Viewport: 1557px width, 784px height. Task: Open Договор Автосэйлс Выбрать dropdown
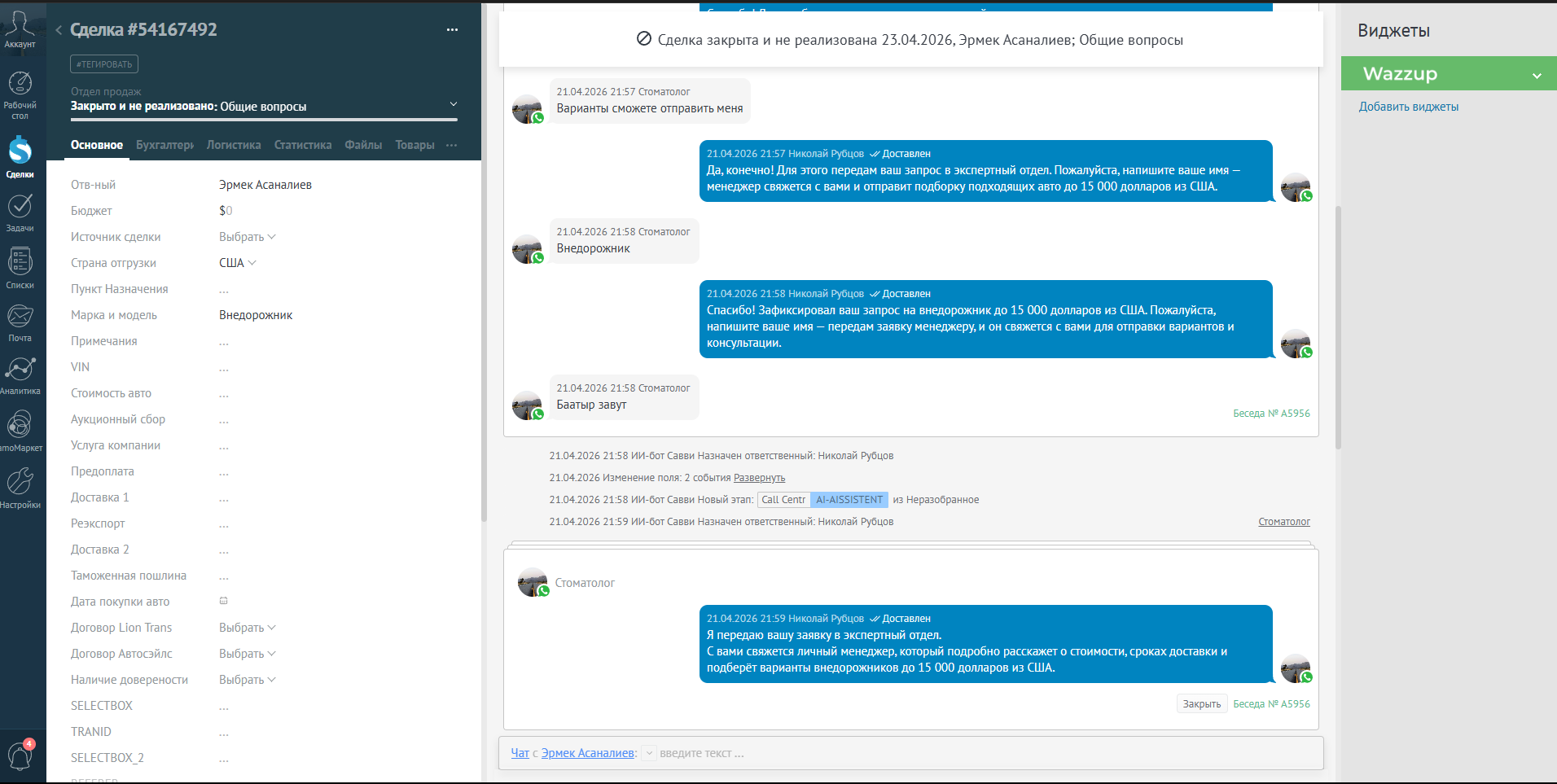pos(248,654)
